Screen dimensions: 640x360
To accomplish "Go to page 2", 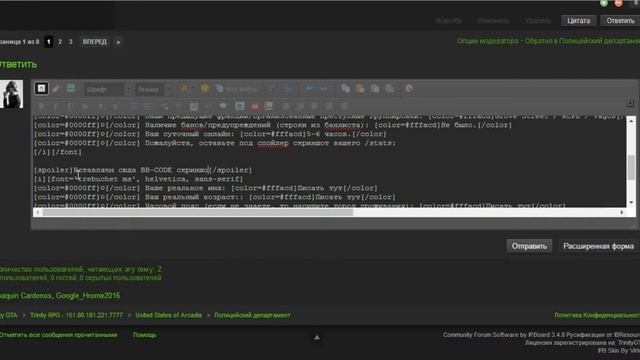I will [60, 42].
